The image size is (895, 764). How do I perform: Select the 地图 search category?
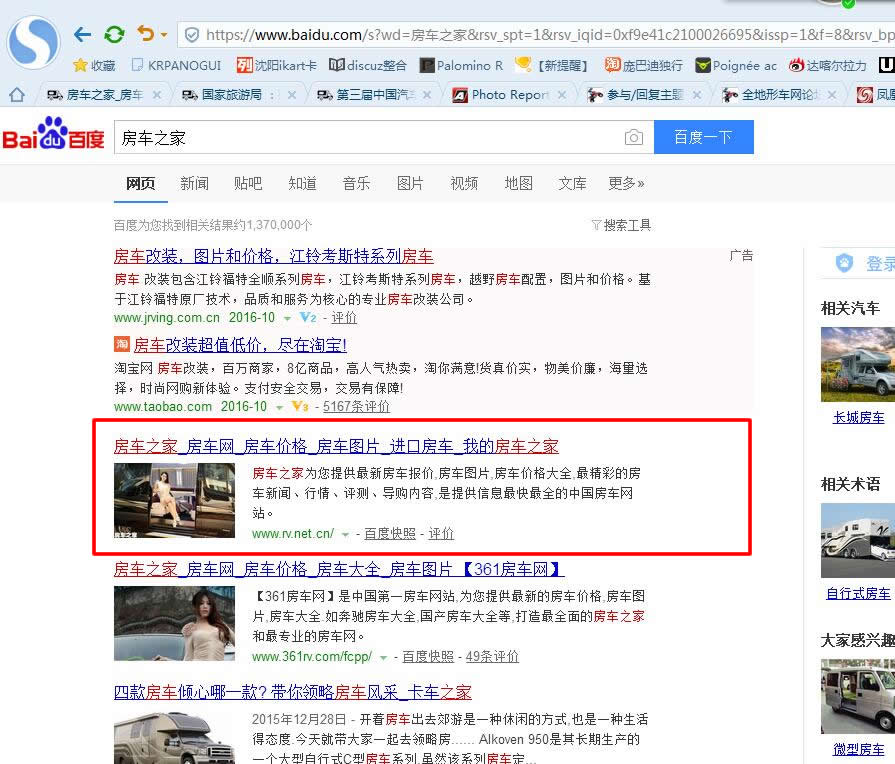[518, 183]
